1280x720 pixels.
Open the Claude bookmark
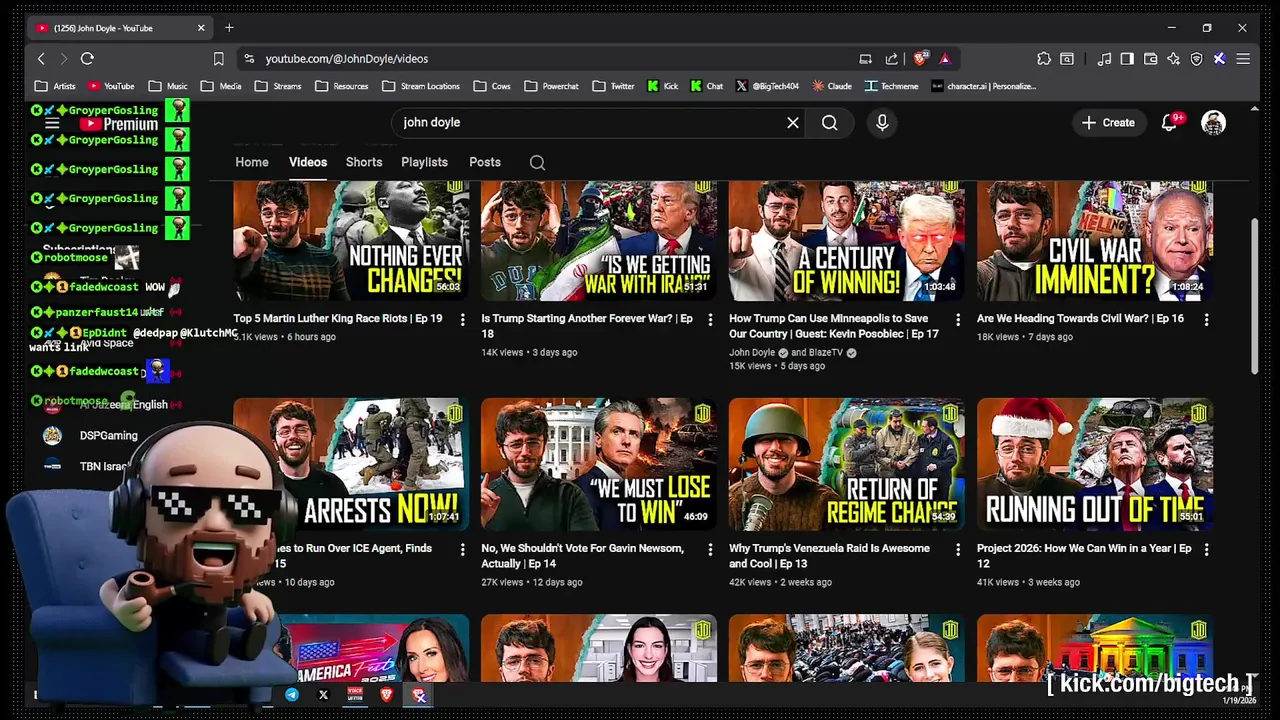pyautogui.click(x=832, y=86)
